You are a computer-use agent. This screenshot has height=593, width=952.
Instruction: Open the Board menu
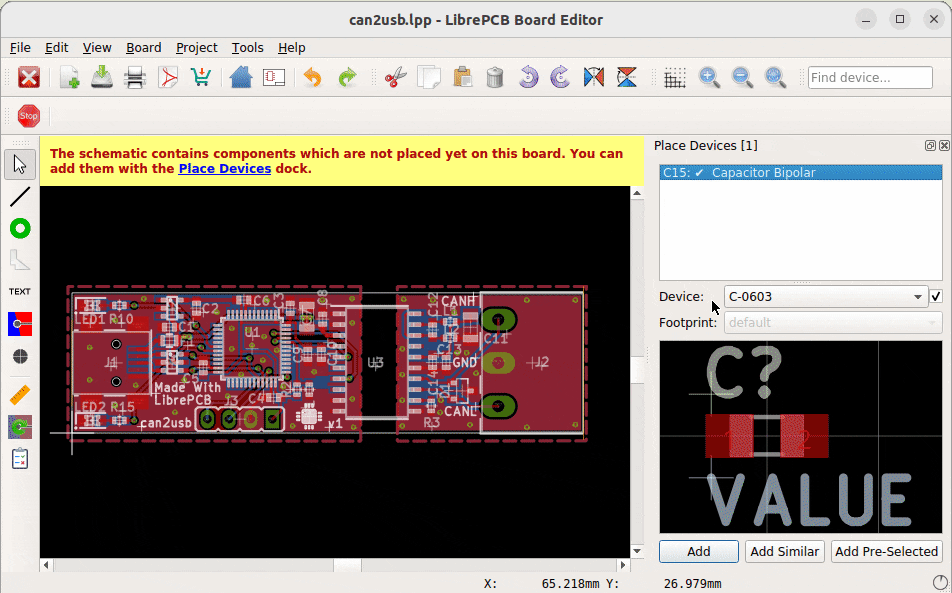pyautogui.click(x=144, y=47)
